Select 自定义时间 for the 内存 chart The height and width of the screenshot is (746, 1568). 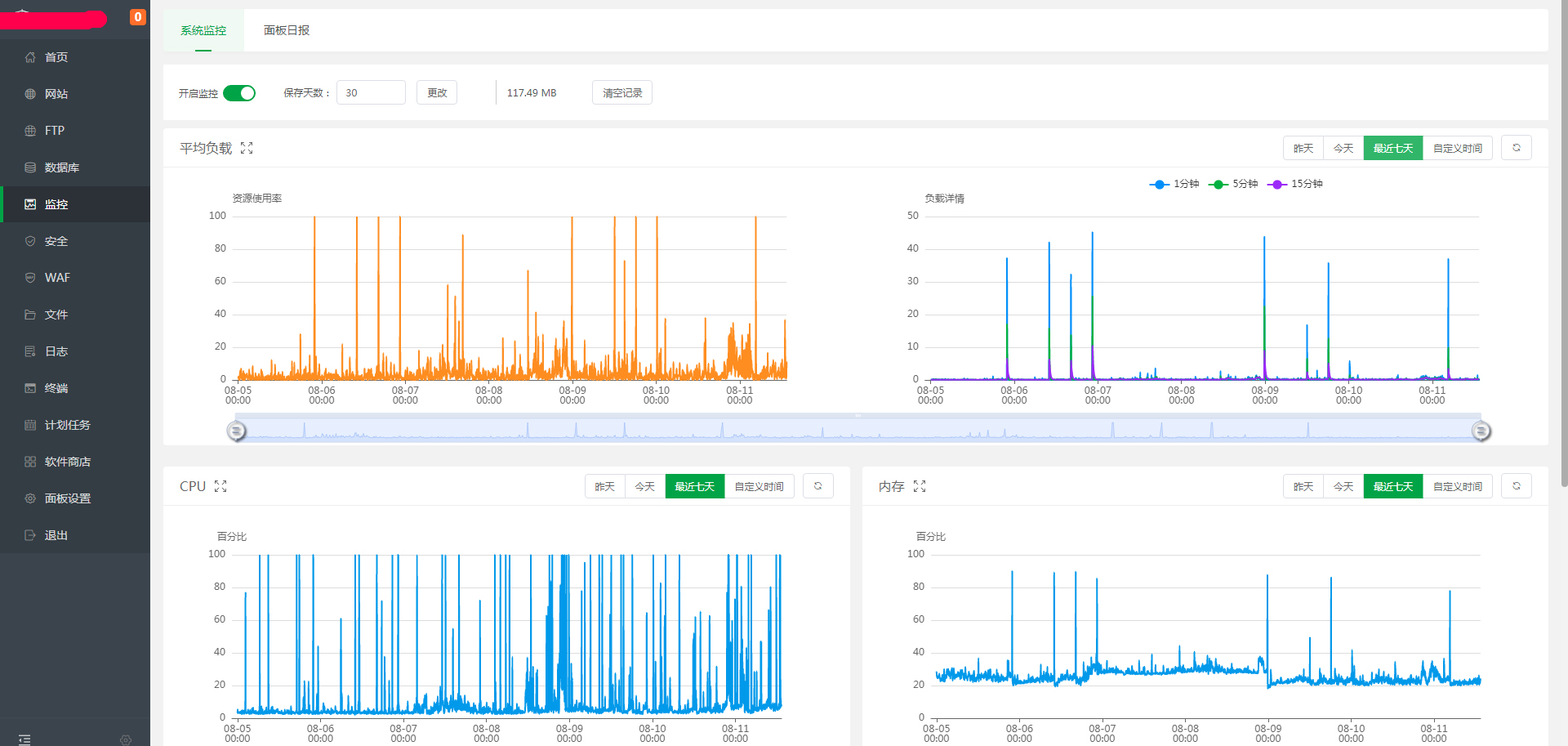pyautogui.click(x=1458, y=486)
